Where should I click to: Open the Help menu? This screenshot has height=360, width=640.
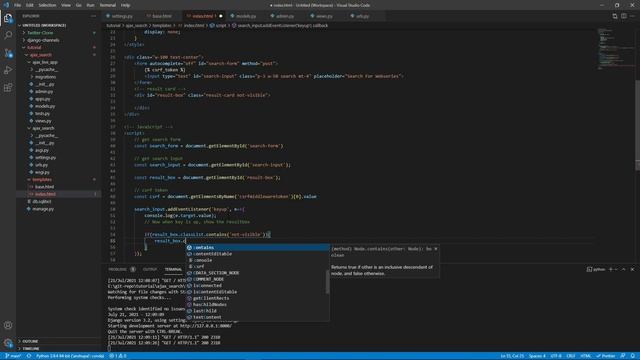(x=126, y=5)
